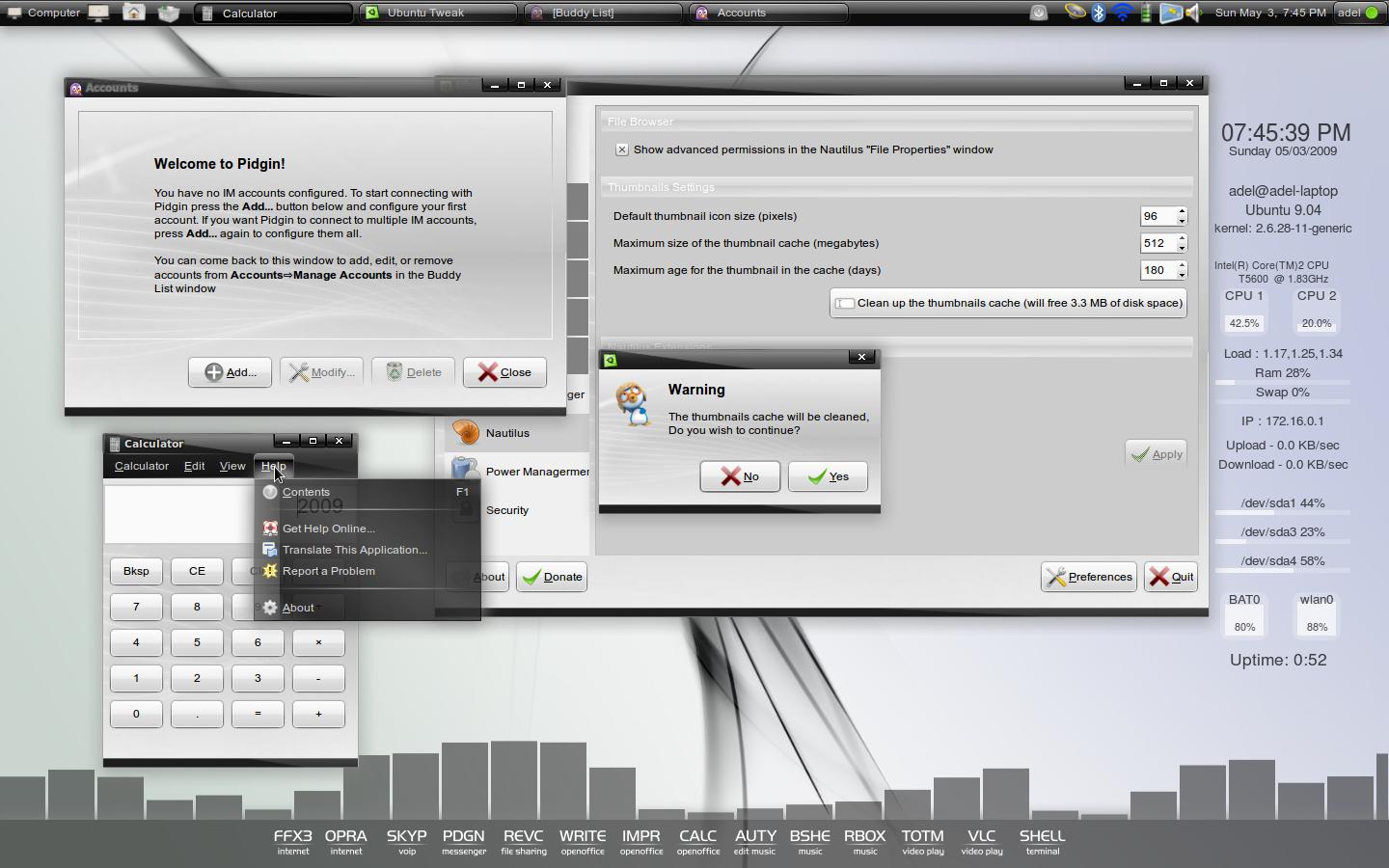Open the adel user status menu
Screen dimensions: 1389x868
[x=1358, y=13]
